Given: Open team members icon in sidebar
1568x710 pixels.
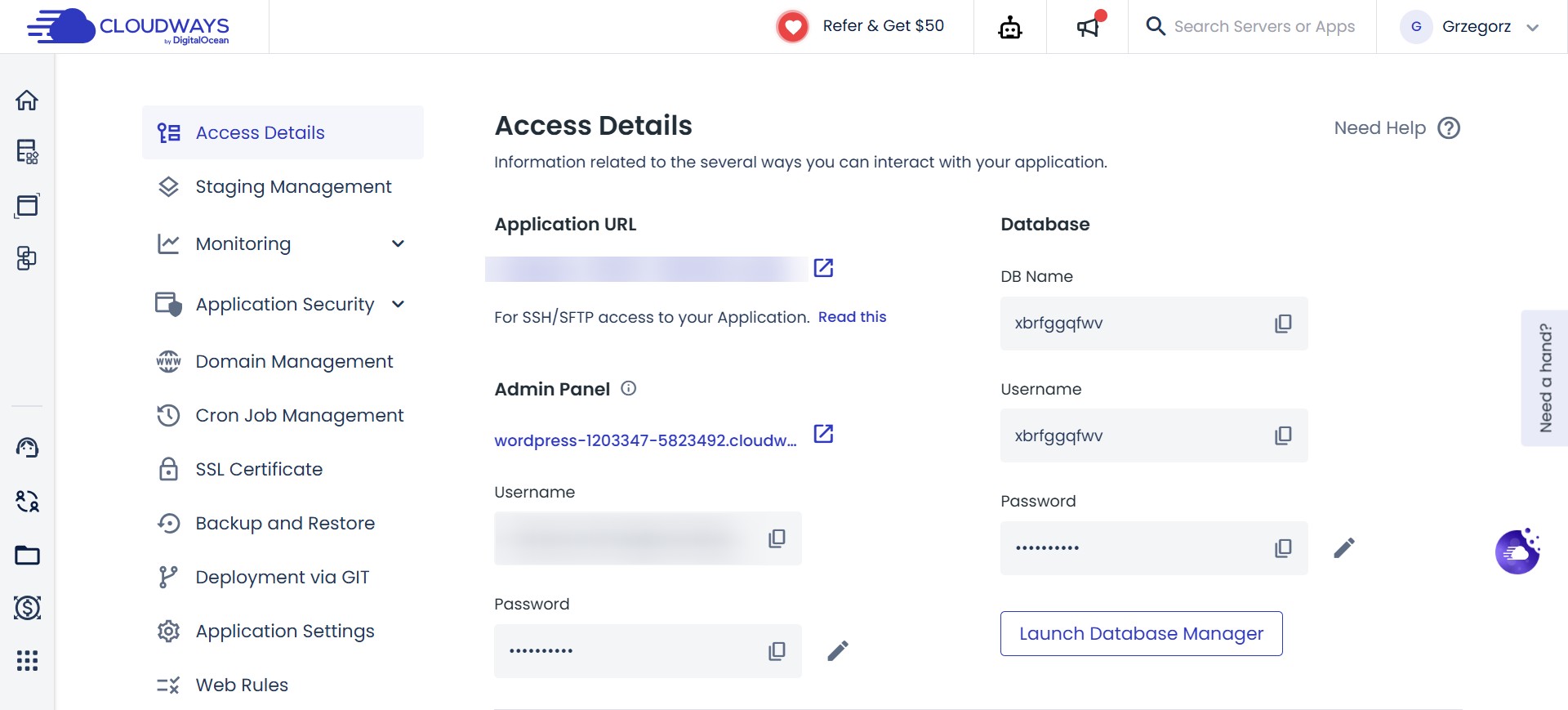Looking at the screenshot, I should point(27,501).
